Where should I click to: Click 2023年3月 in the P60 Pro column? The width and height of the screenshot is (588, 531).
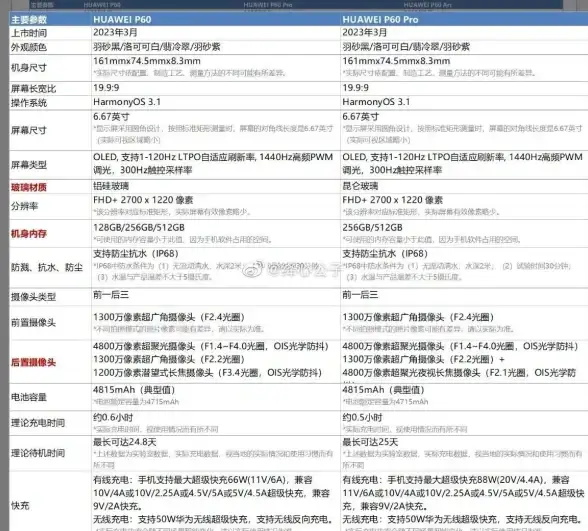click(x=364, y=33)
